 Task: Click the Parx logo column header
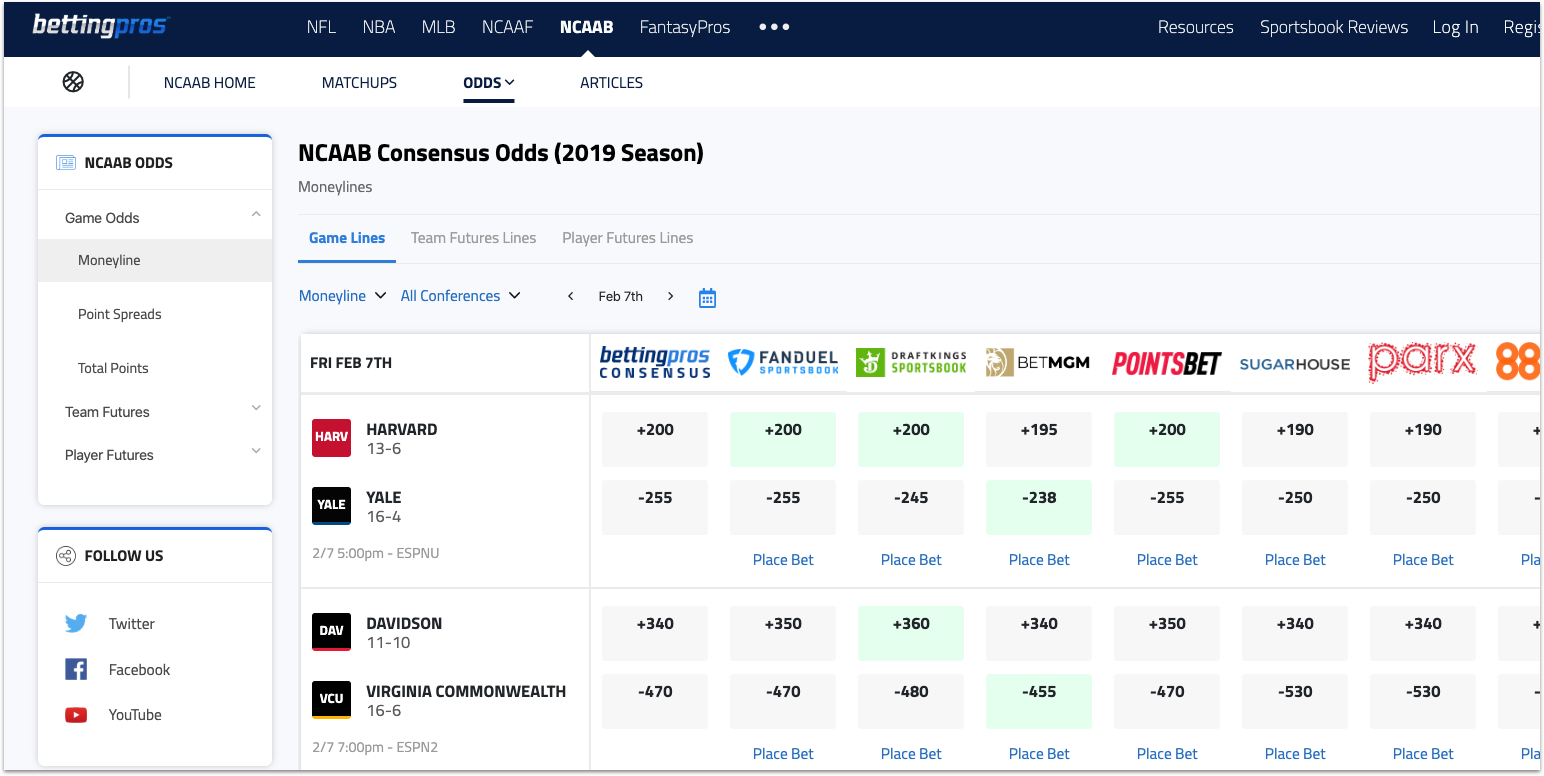click(1422, 362)
